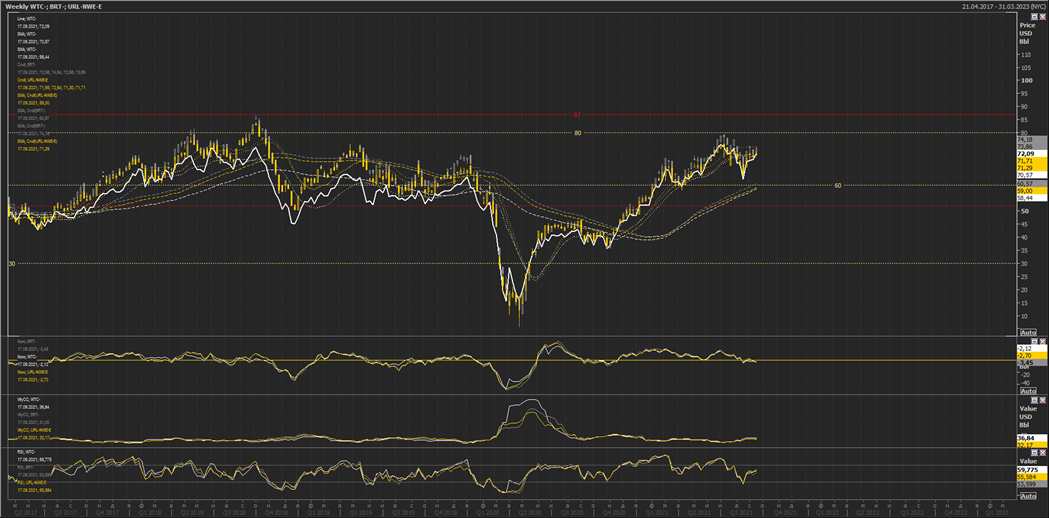The height and width of the screenshot is (518, 1049).
Task: Minimize the RSI indicator panel
Action: pos(1034,452)
